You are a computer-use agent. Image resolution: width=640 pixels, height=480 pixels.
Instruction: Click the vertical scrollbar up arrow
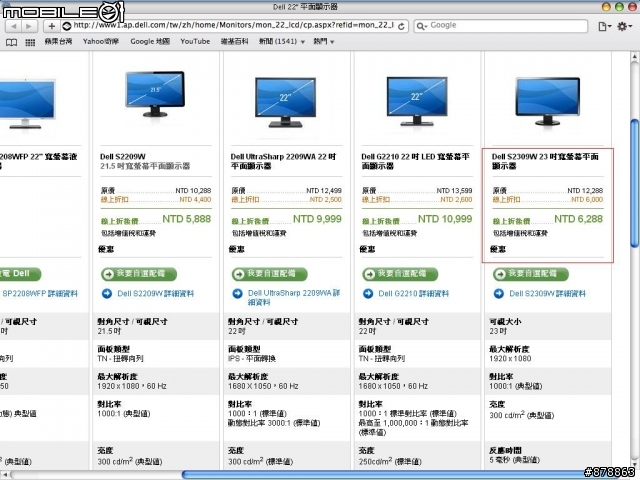tap(634, 57)
